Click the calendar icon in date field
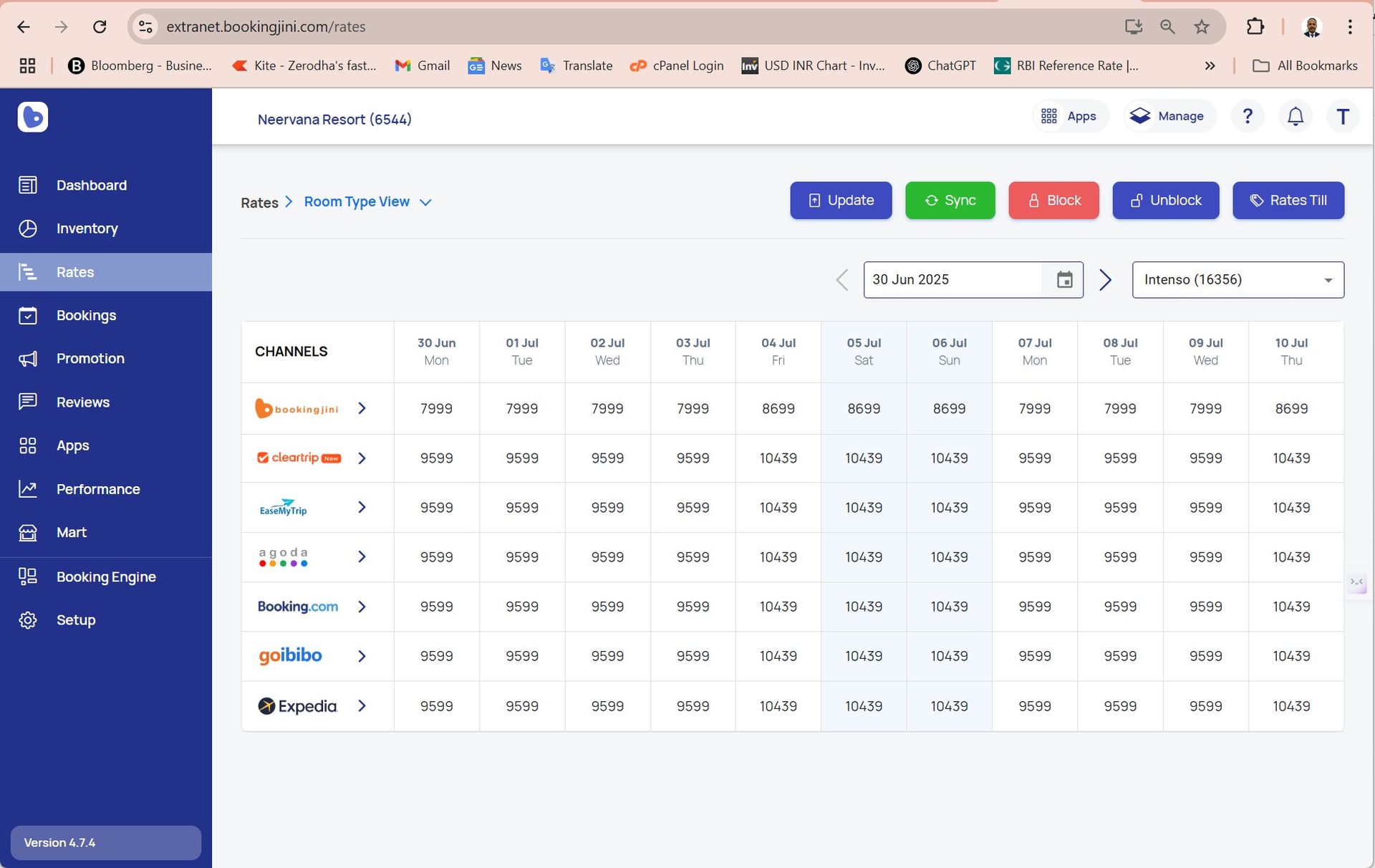The image size is (1375, 868). [1064, 280]
